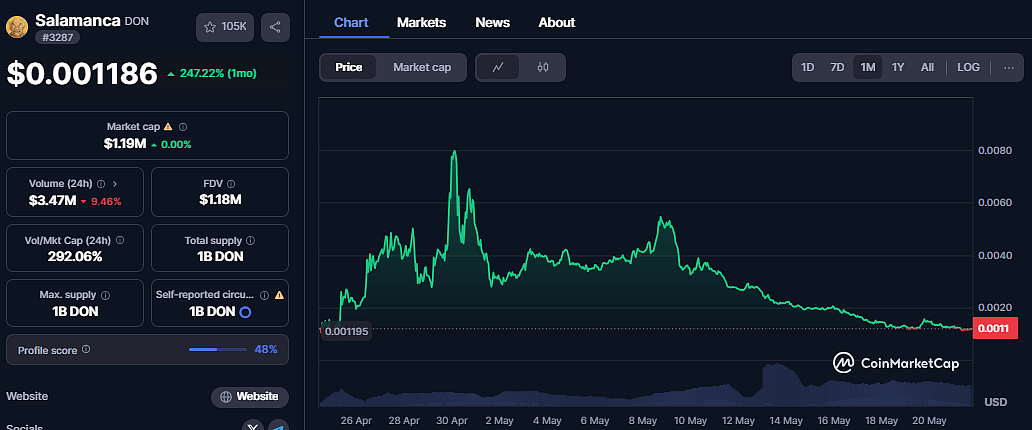Click the Website button
Screen dimensions: 1032x430
click(249, 397)
